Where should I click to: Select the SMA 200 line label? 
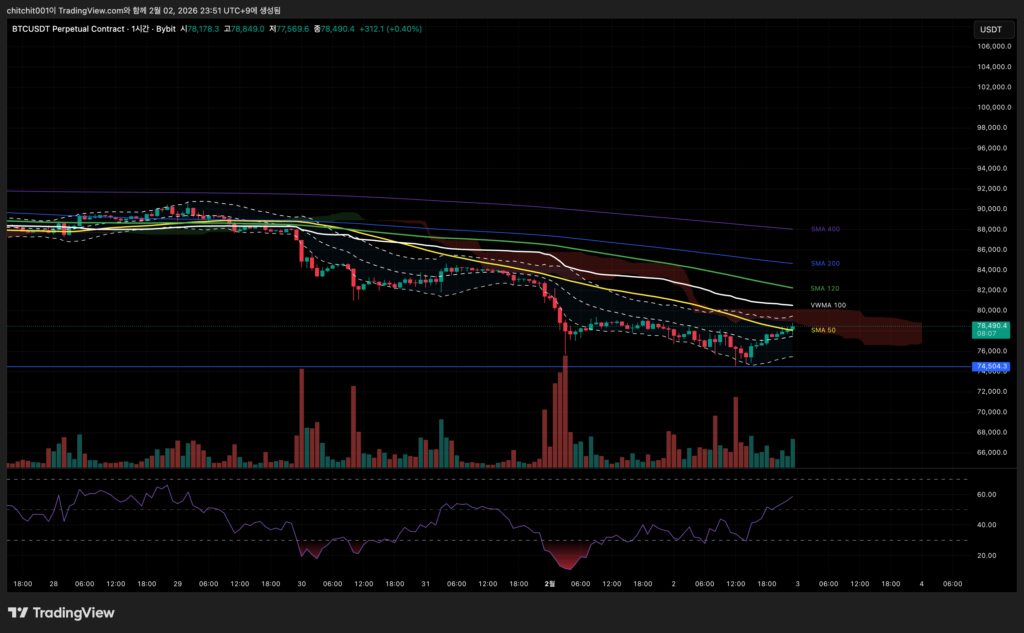824,263
